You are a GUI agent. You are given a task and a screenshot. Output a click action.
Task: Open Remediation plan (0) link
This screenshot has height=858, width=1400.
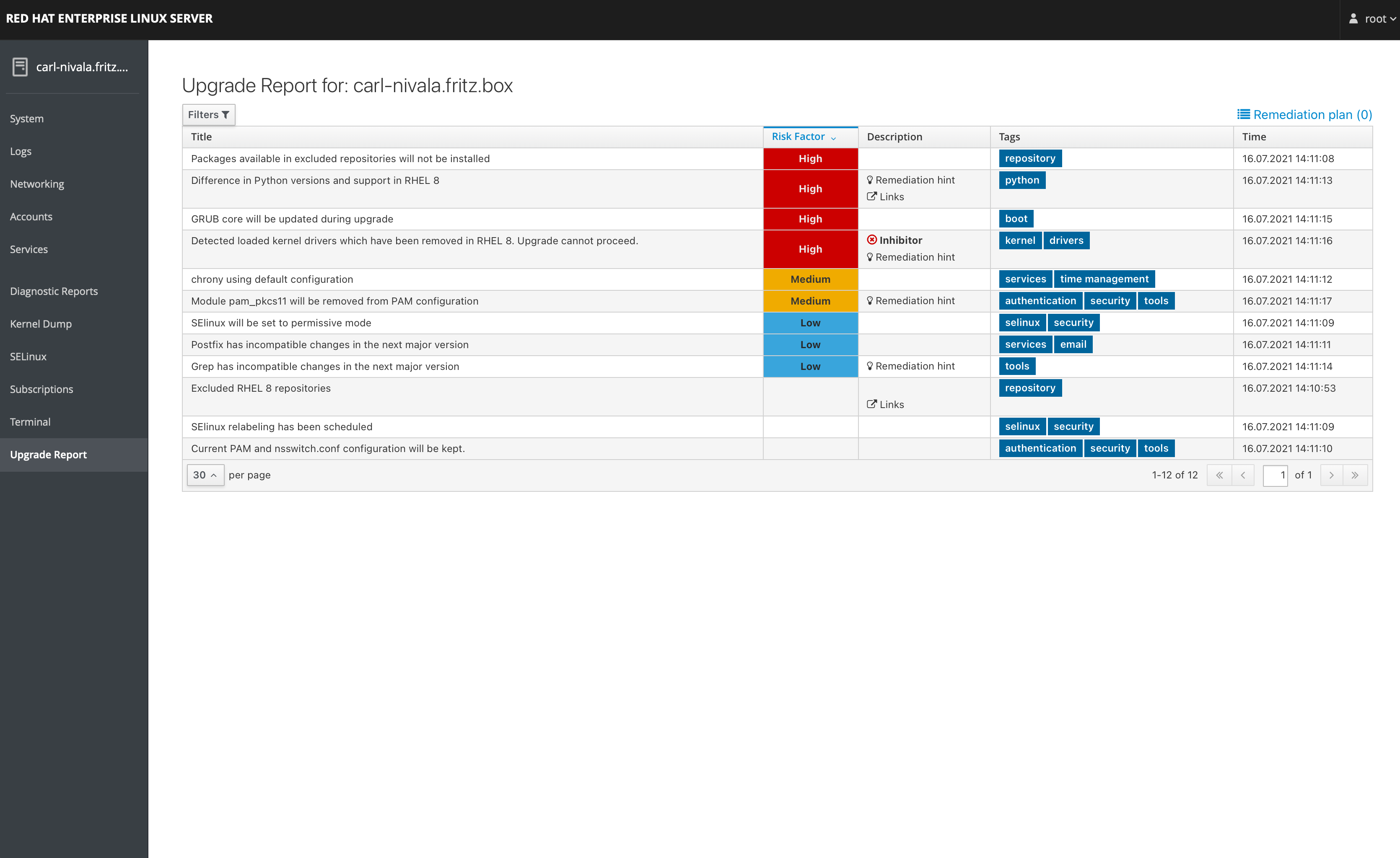[x=1304, y=115]
